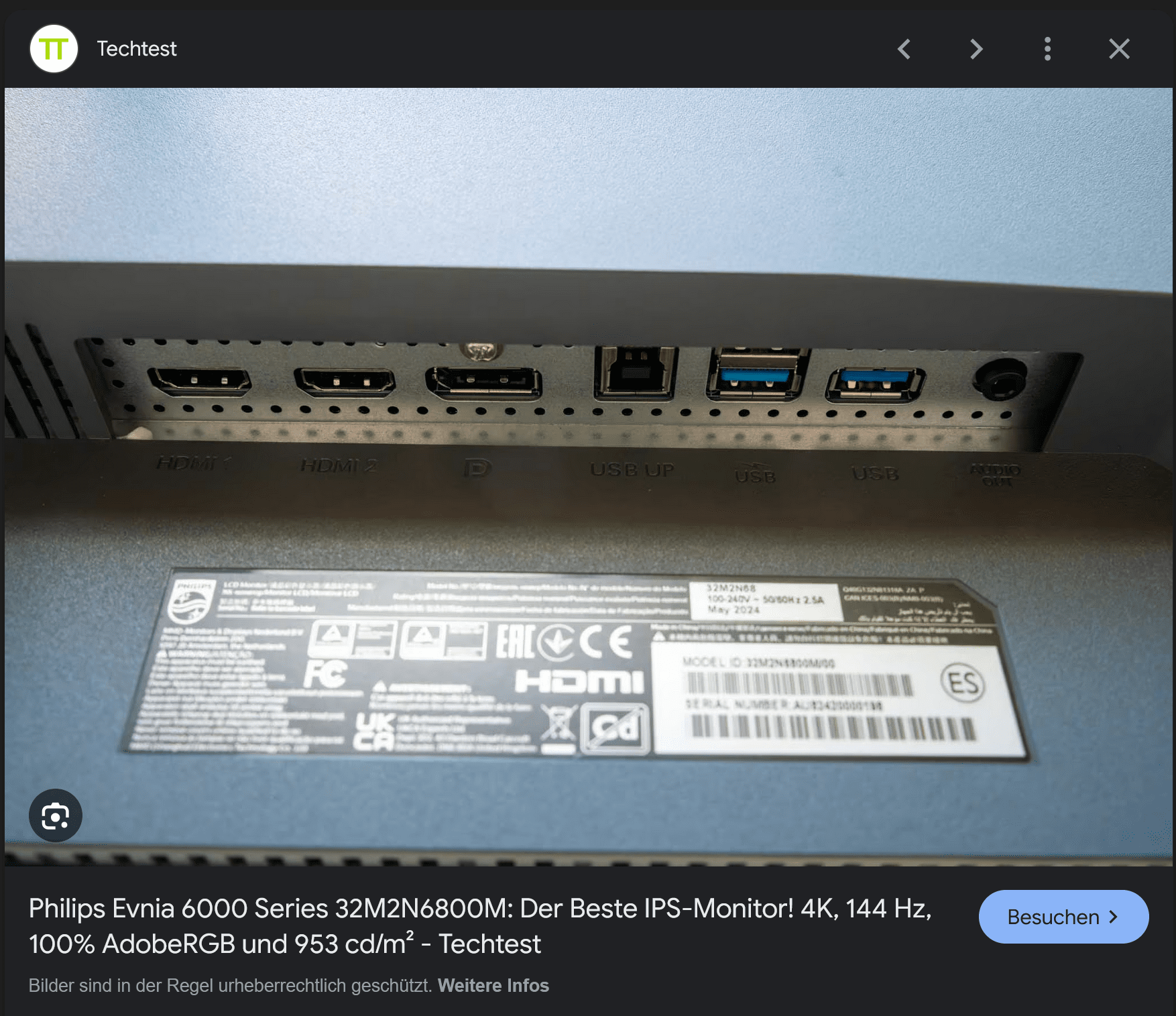
Task: Click the Techtest site logo
Action: [x=54, y=49]
